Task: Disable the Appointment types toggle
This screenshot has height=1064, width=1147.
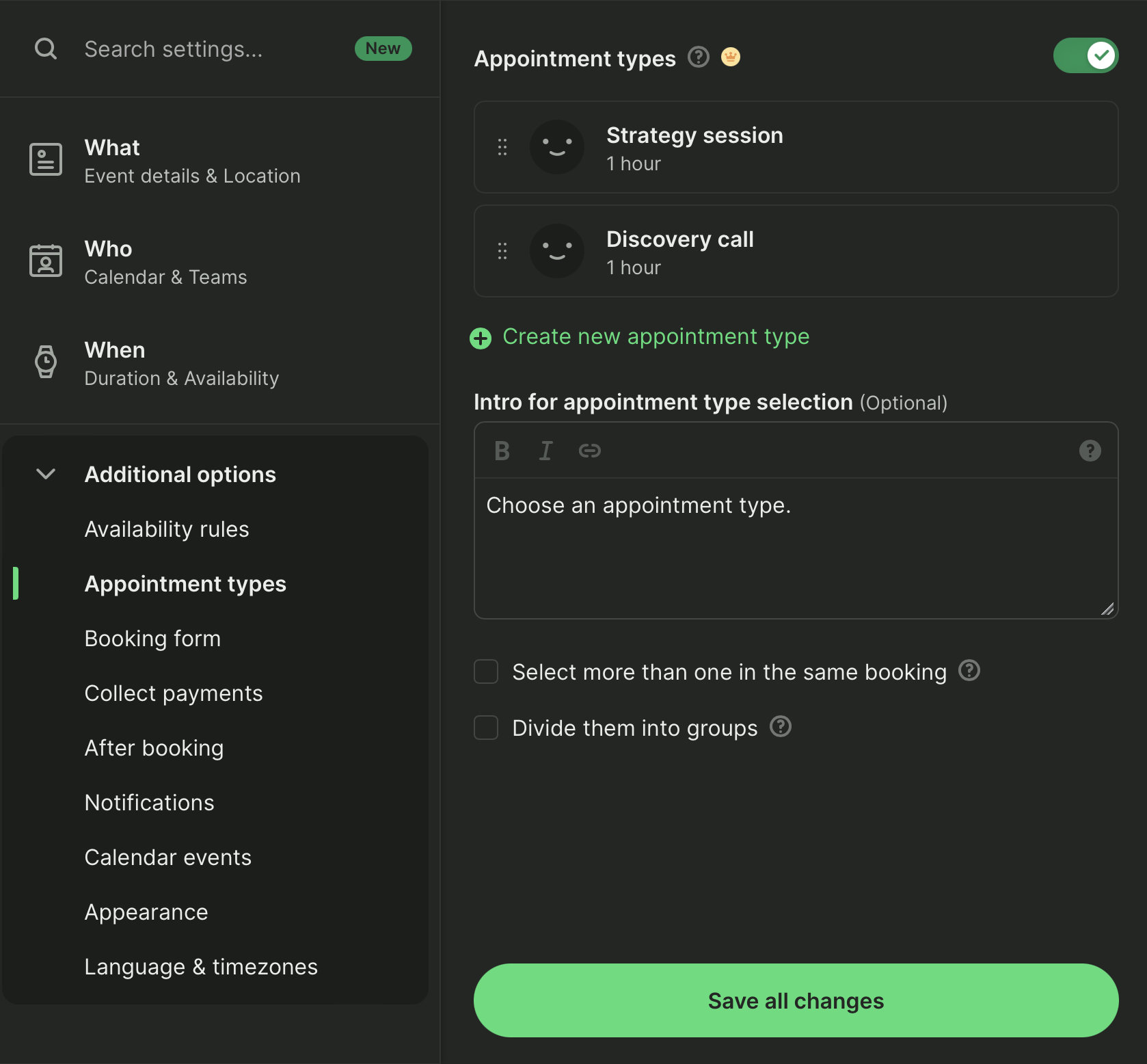Action: pyautogui.click(x=1085, y=55)
